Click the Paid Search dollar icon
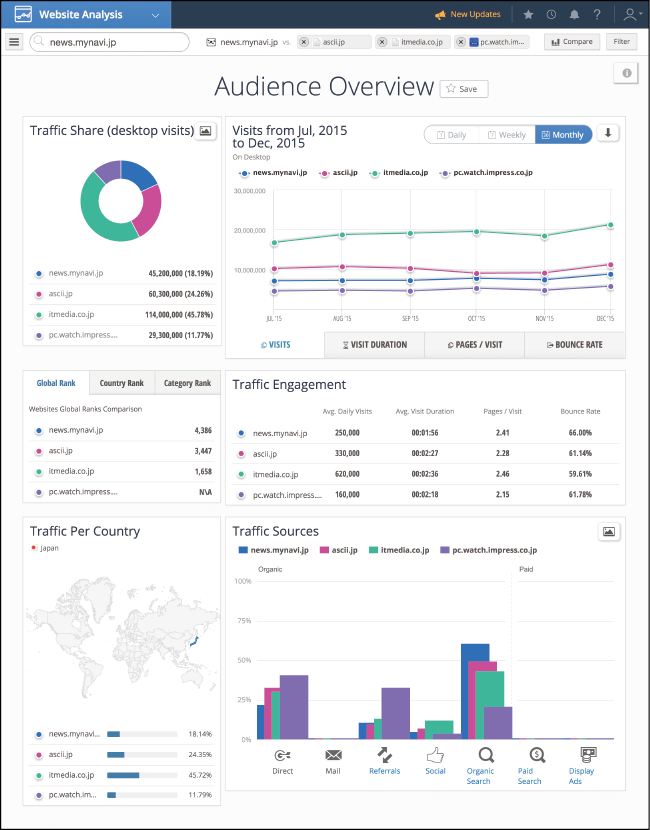 point(537,755)
